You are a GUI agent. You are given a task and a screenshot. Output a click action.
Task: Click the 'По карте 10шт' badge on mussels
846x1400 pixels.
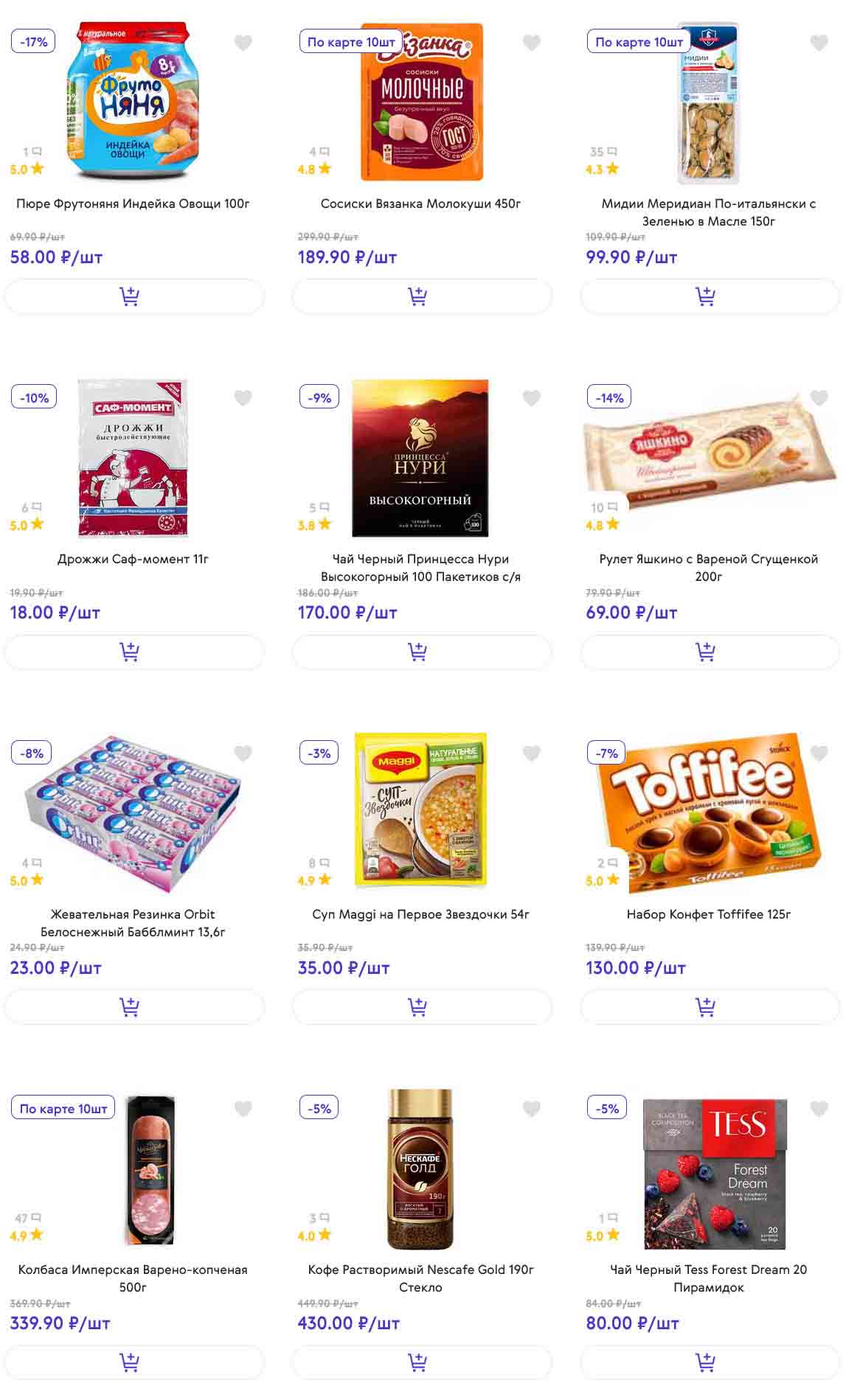click(639, 42)
